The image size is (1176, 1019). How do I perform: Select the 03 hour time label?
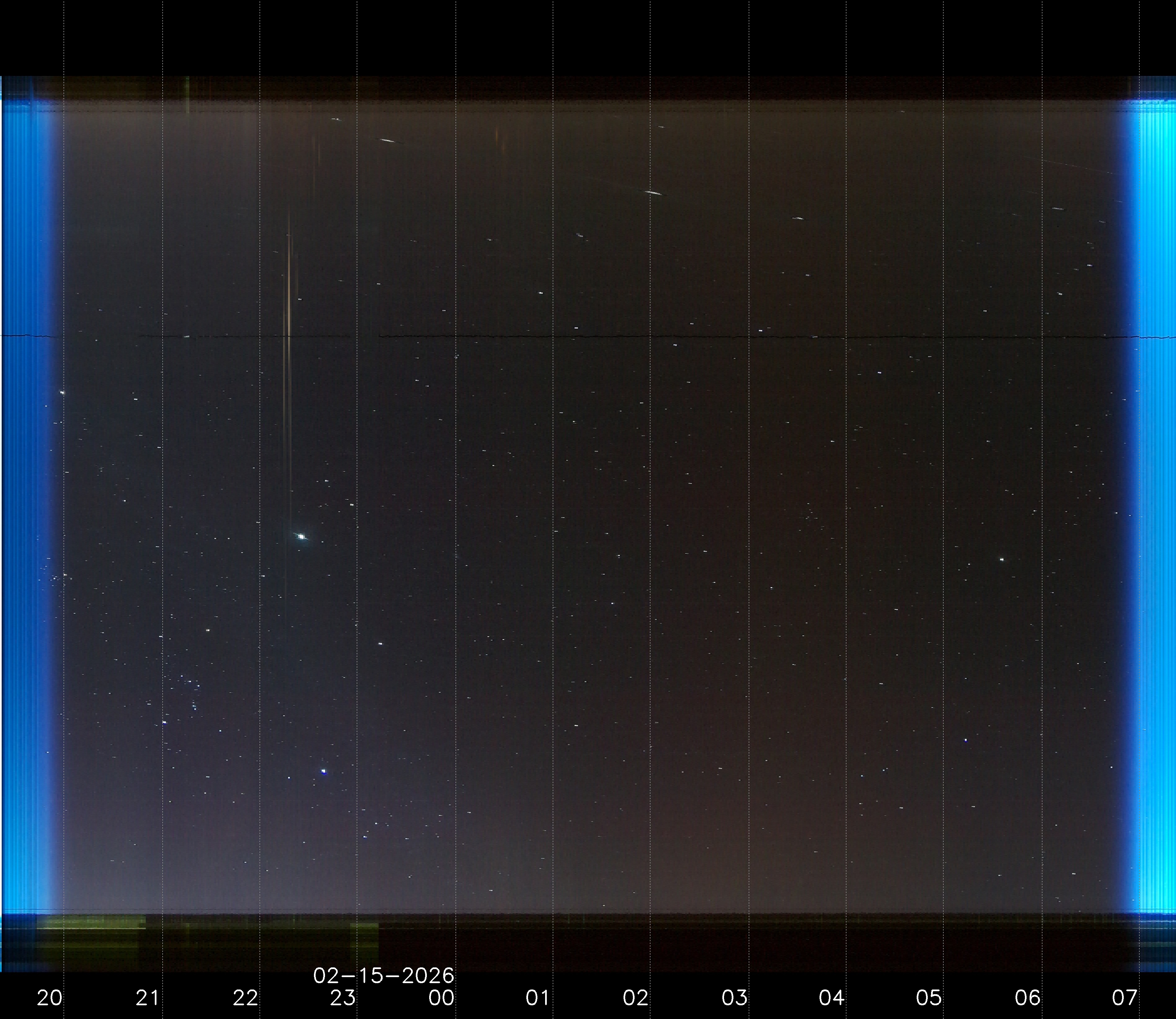click(734, 998)
